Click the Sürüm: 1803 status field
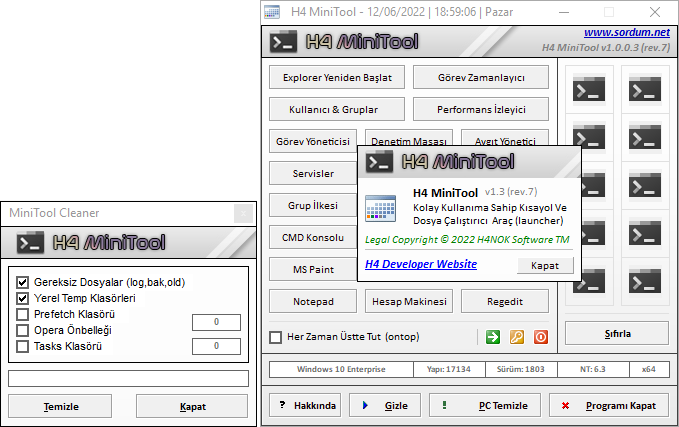The height and width of the screenshot is (427, 679). (521, 369)
